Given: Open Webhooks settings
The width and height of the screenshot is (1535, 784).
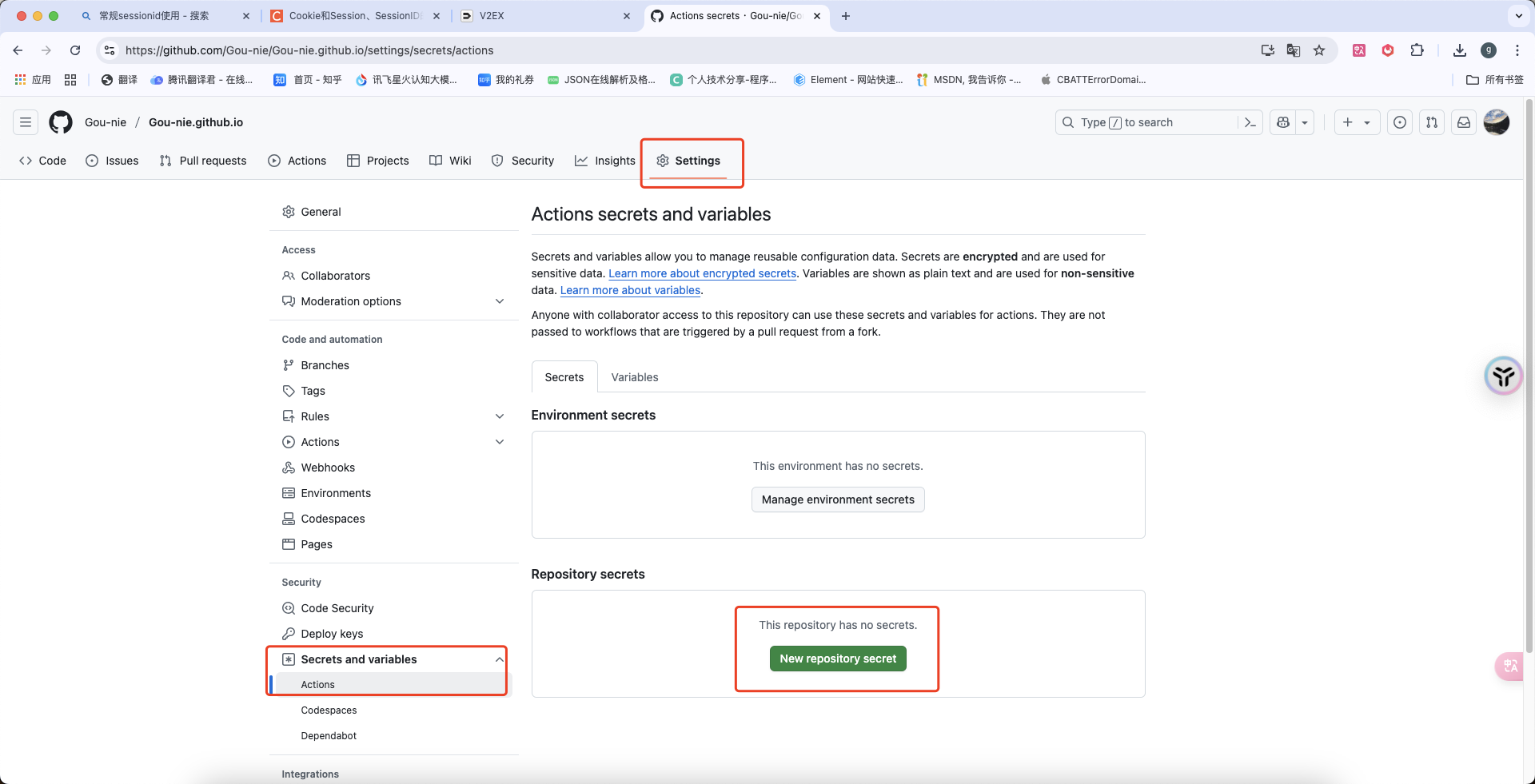Looking at the screenshot, I should click(393, 468).
